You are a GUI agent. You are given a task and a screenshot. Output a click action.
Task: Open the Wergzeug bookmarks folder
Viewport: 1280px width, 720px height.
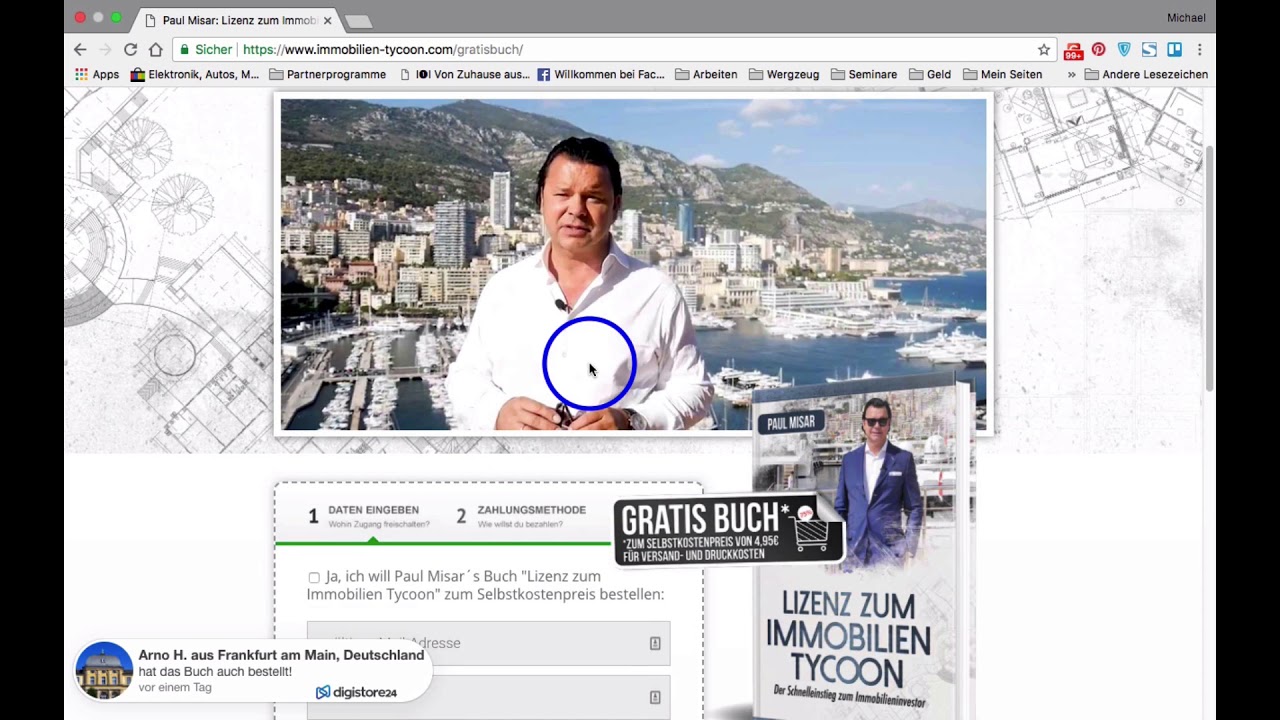coord(784,74)
